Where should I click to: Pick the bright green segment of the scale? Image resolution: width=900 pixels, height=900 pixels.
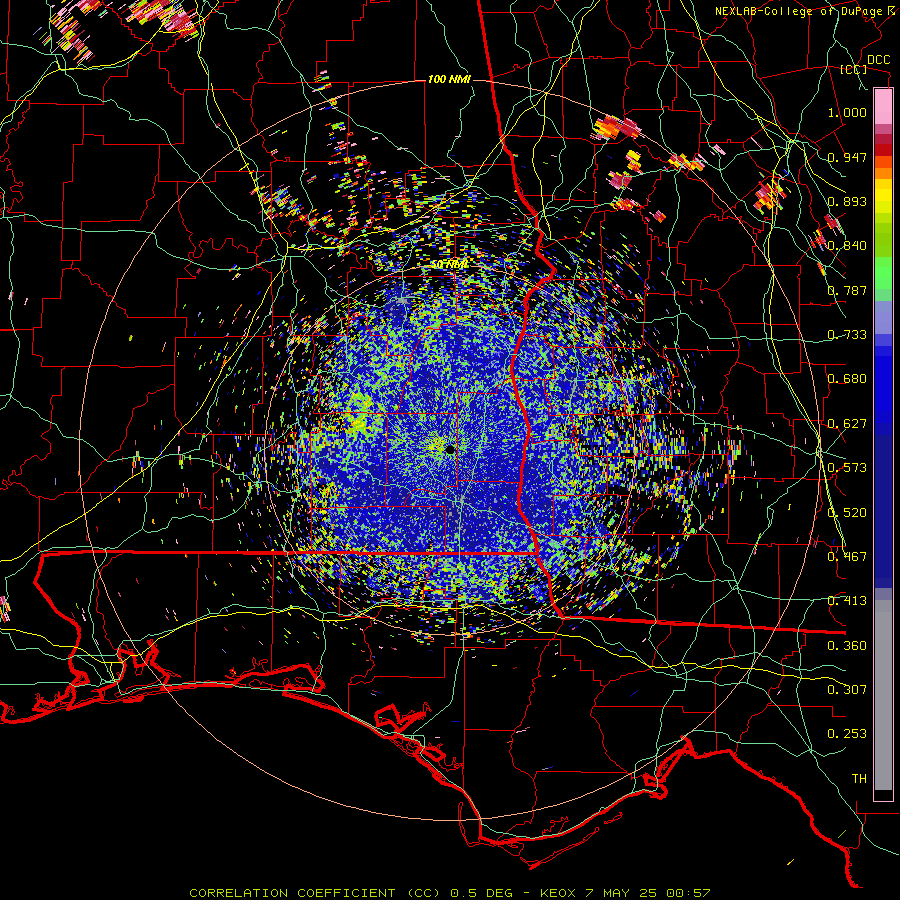(x=883, y=273)
